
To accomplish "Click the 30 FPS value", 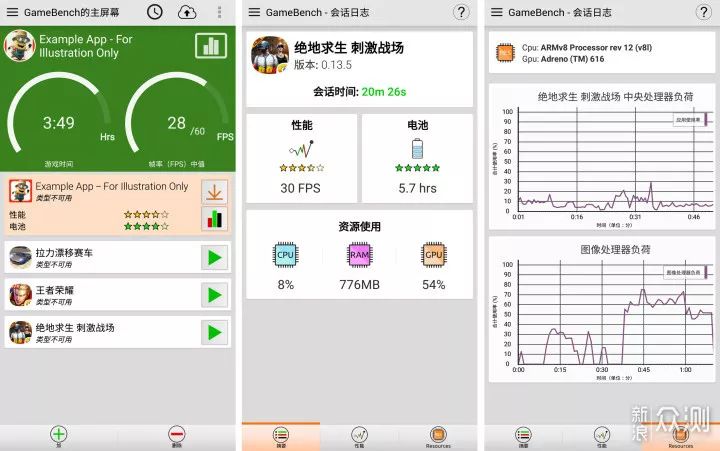I will [x=300, y=188].
